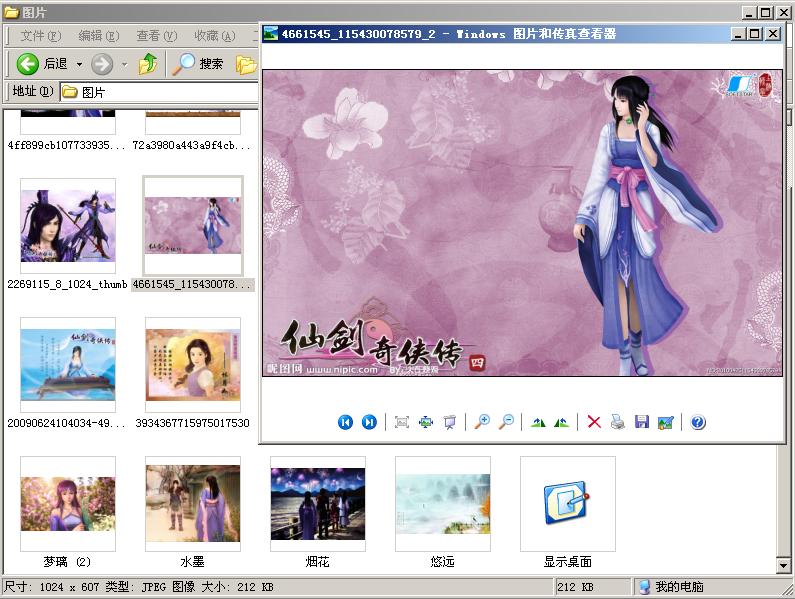Viewport: 795px width, 599px height.
Task: Rotate image counterclockwise
Action: 562,422
